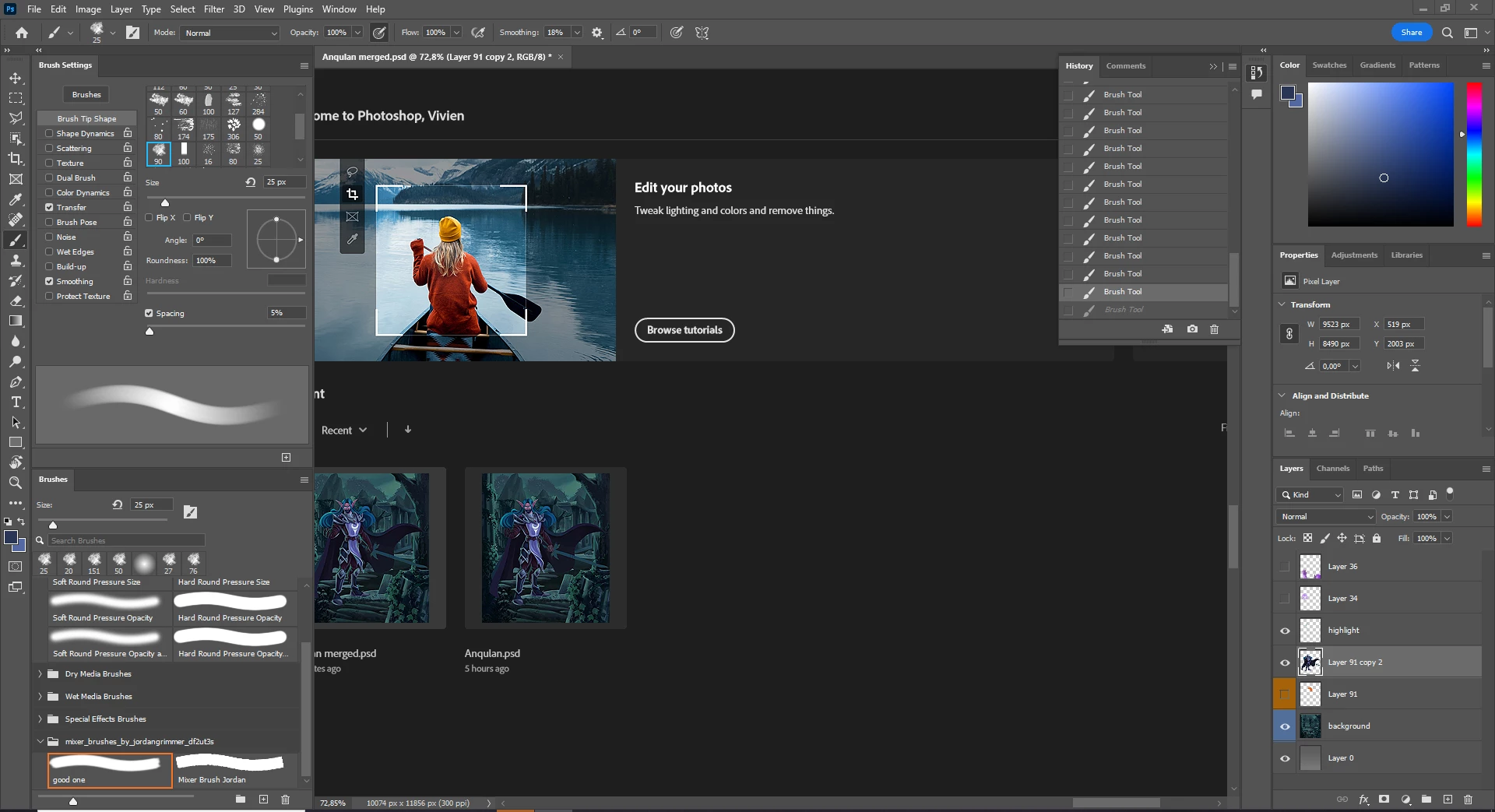Open the Window menu
Image resolution: width=1495 pixels, height=812 pixels.
click(339, 9)
